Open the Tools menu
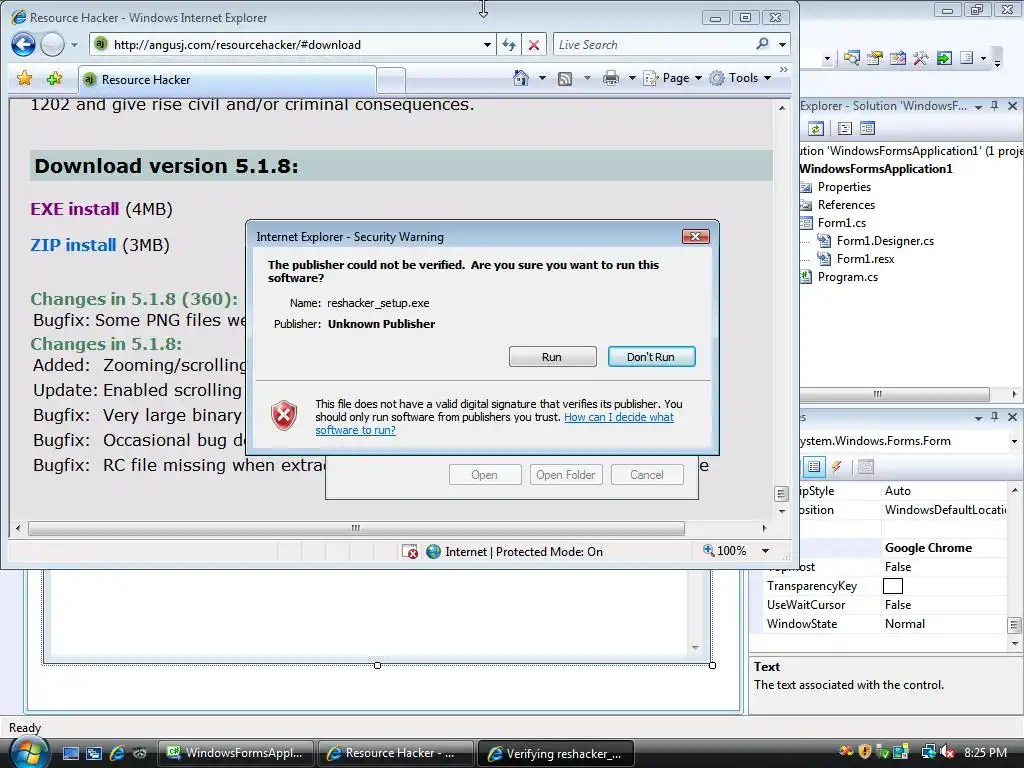 click(741, 78)
